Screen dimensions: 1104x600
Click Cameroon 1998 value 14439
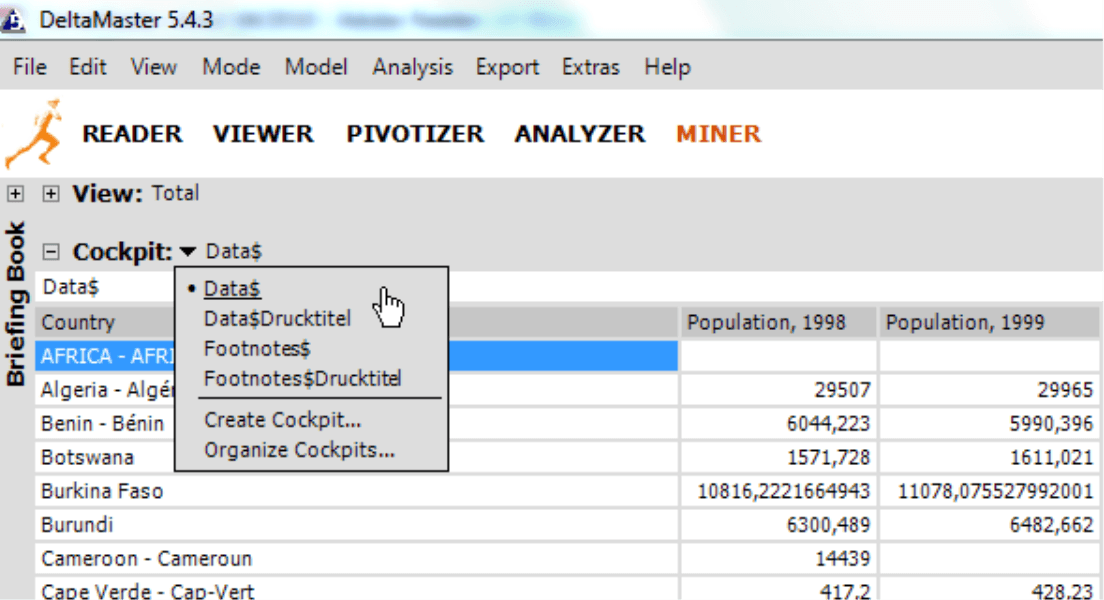(x=842, y=558)
